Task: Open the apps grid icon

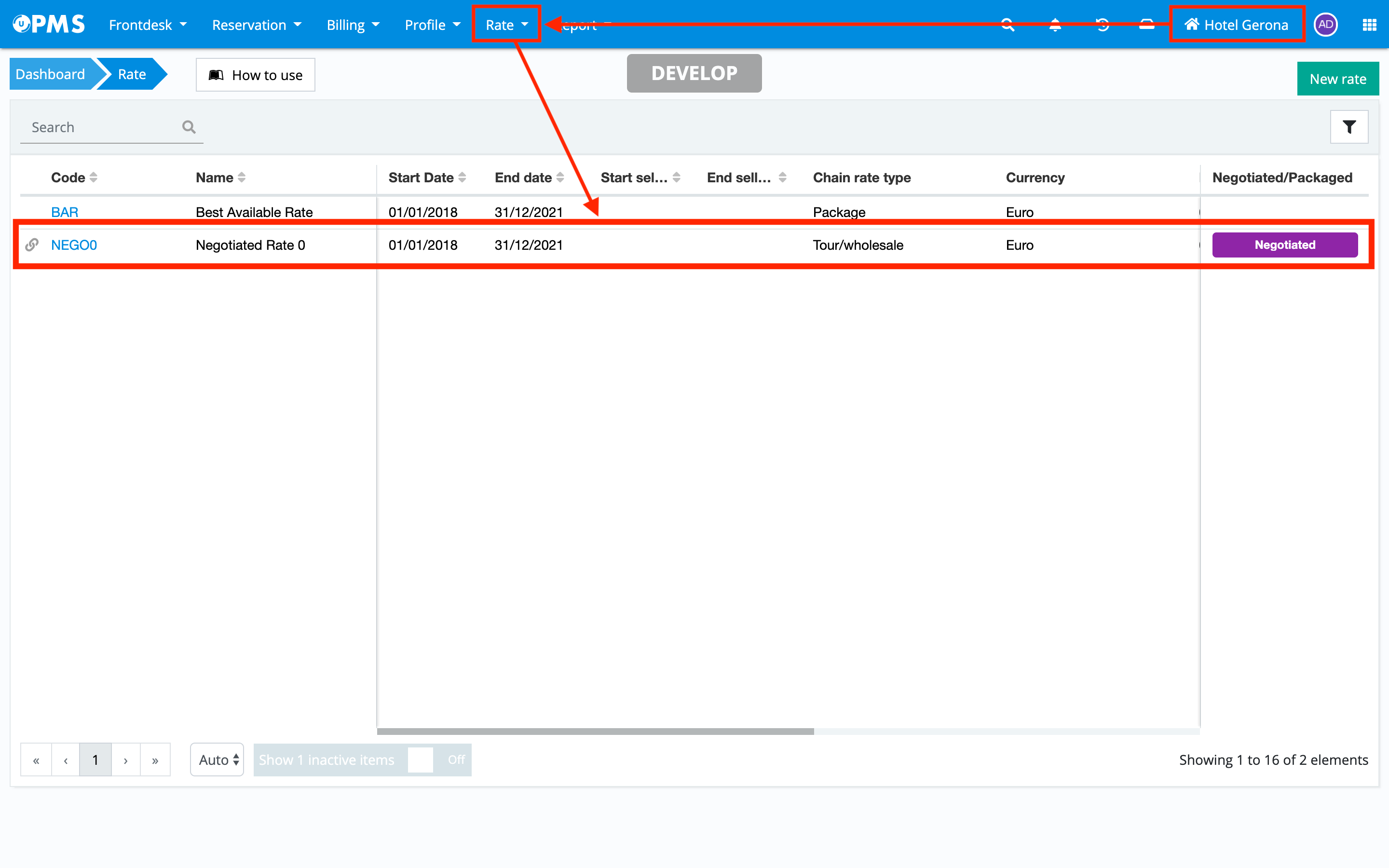Action: pos(1370,25)
